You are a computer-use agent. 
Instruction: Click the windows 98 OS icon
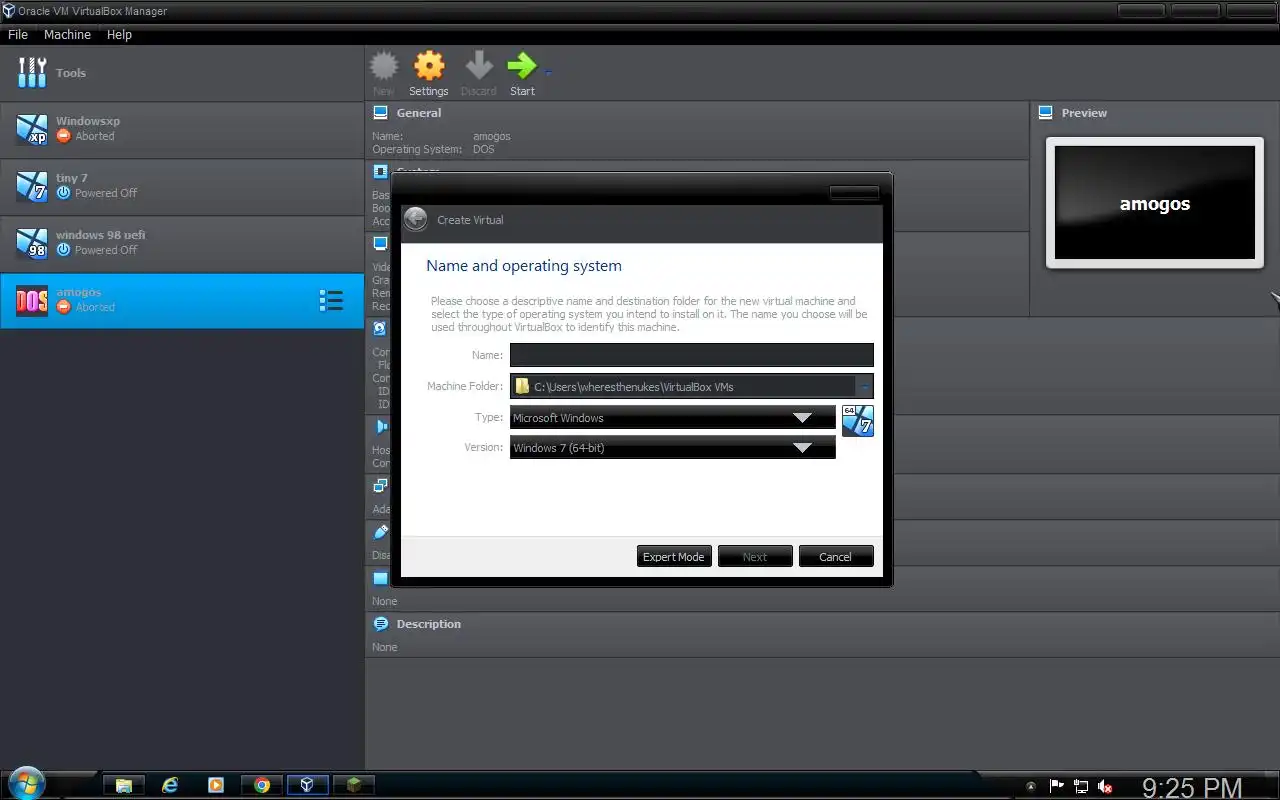pos(32,243)
